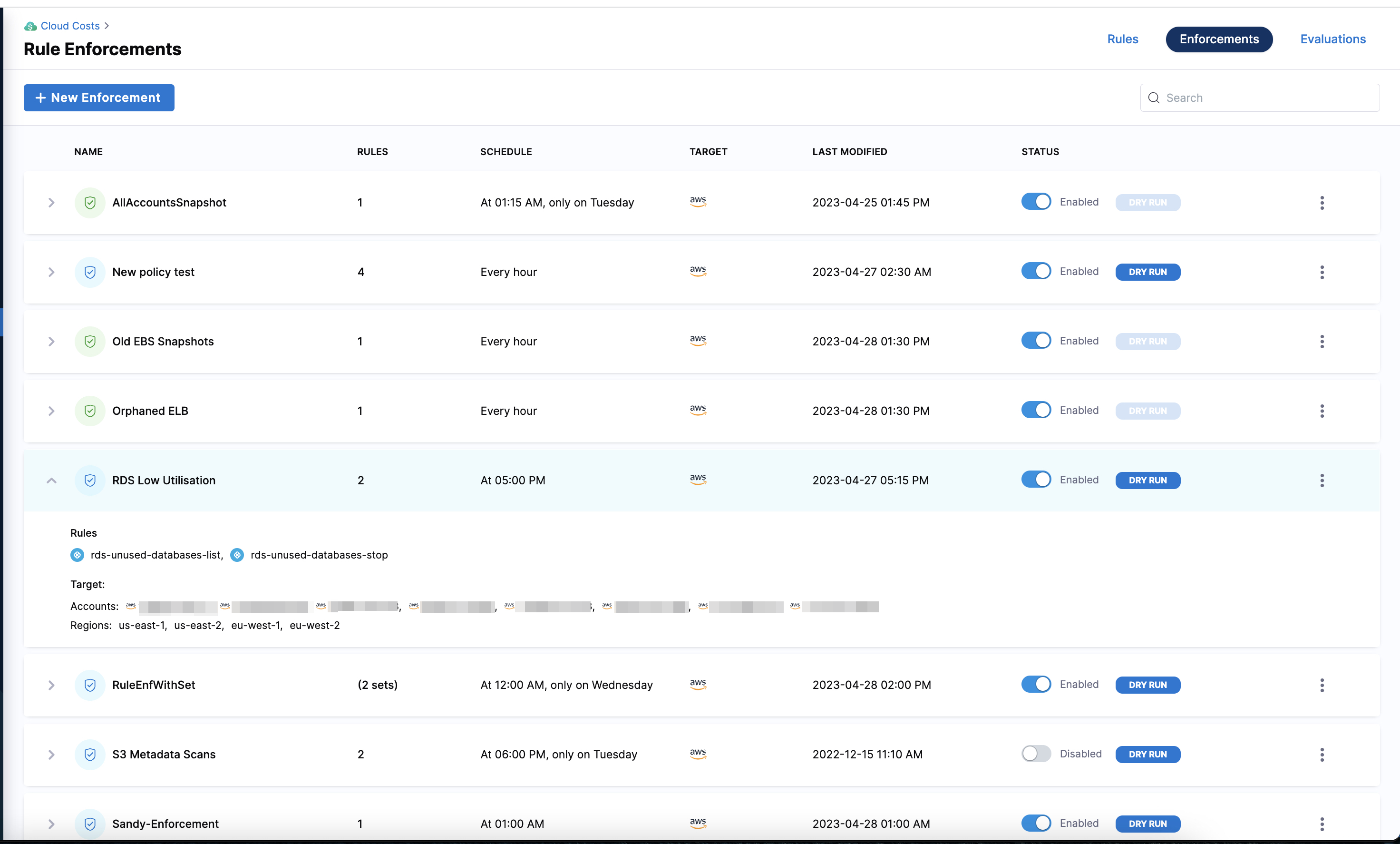1400x844 pixels.
Task: Disable the New policy test enforcement toggle
Action: 1036,272
